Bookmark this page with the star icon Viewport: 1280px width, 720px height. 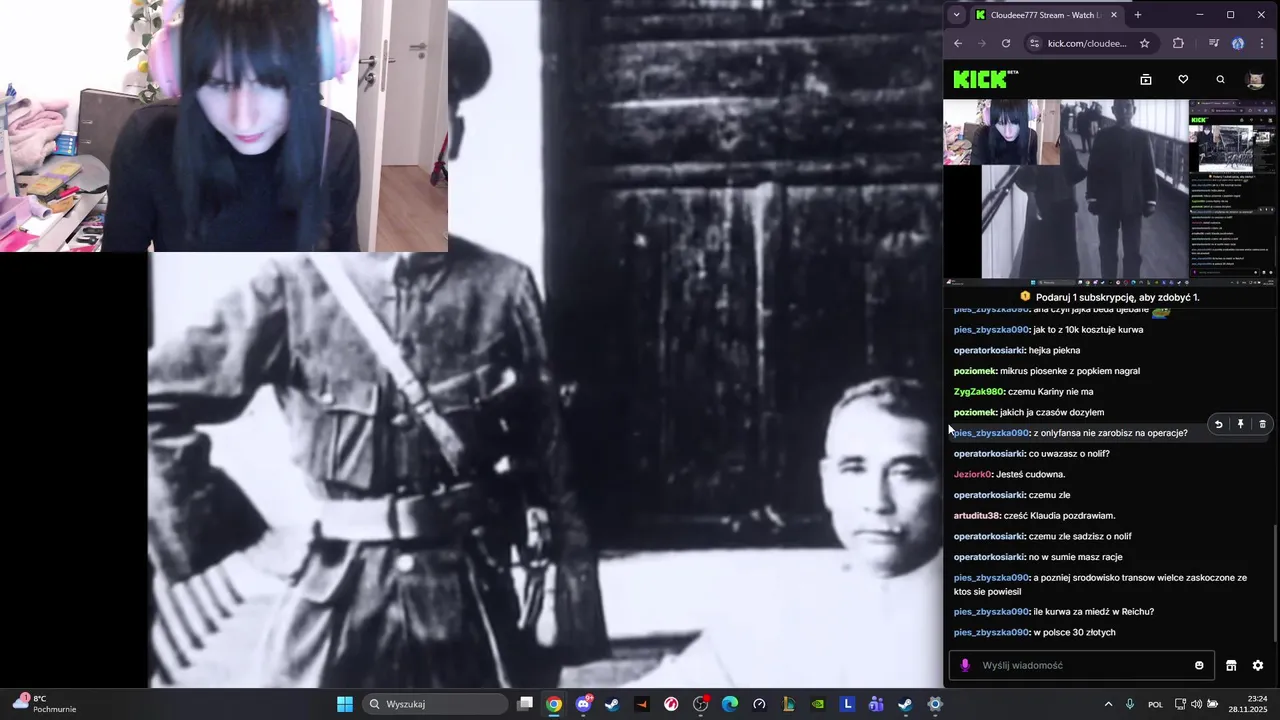point(1145,43)
